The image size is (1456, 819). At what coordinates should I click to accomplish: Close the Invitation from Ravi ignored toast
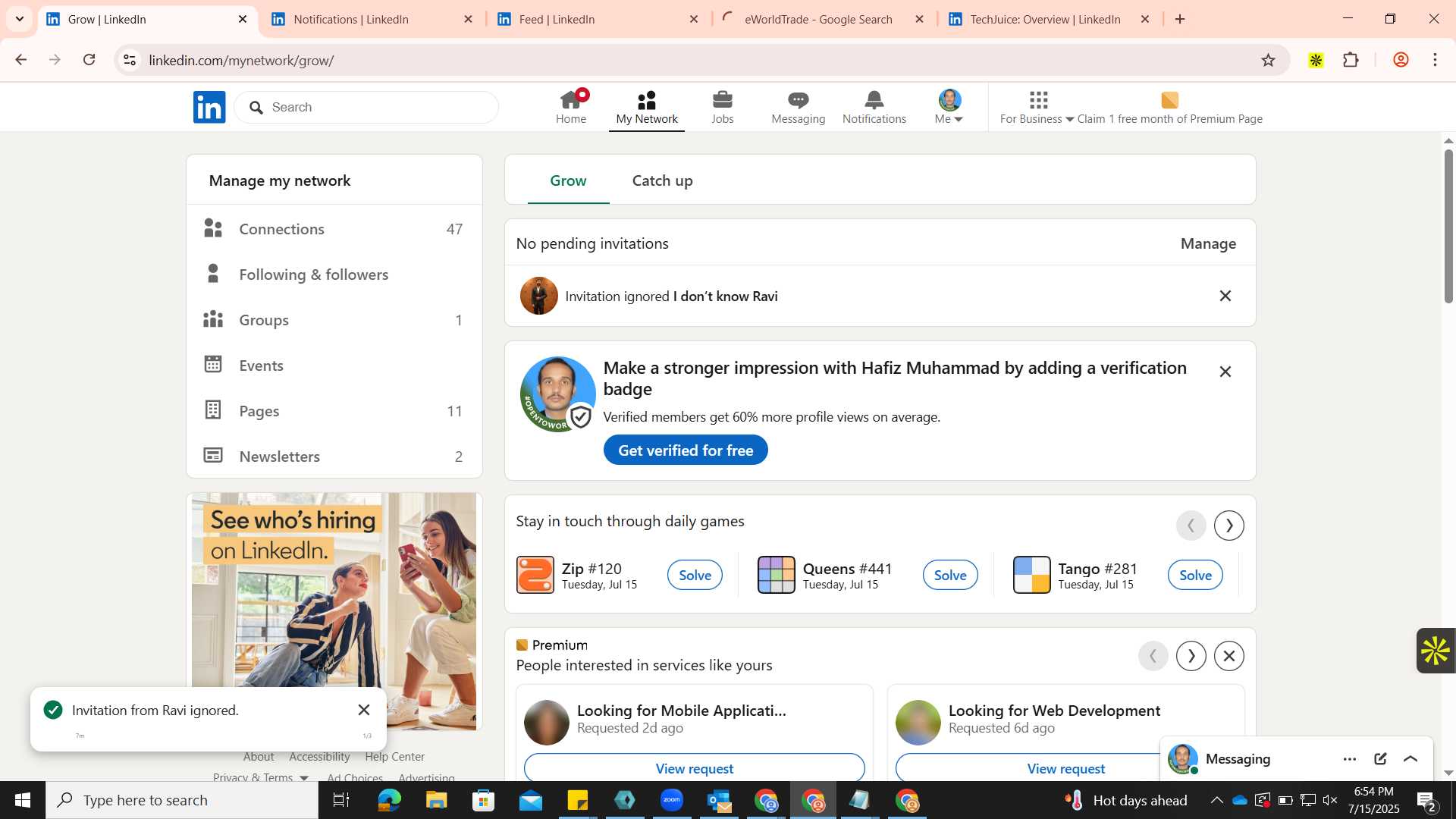coord(364,710)
